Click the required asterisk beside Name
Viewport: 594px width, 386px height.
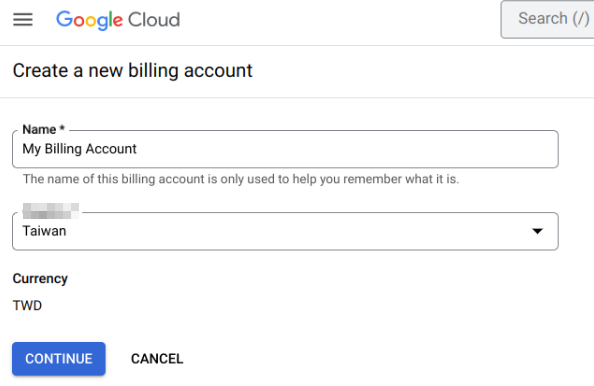coord(62,128)
